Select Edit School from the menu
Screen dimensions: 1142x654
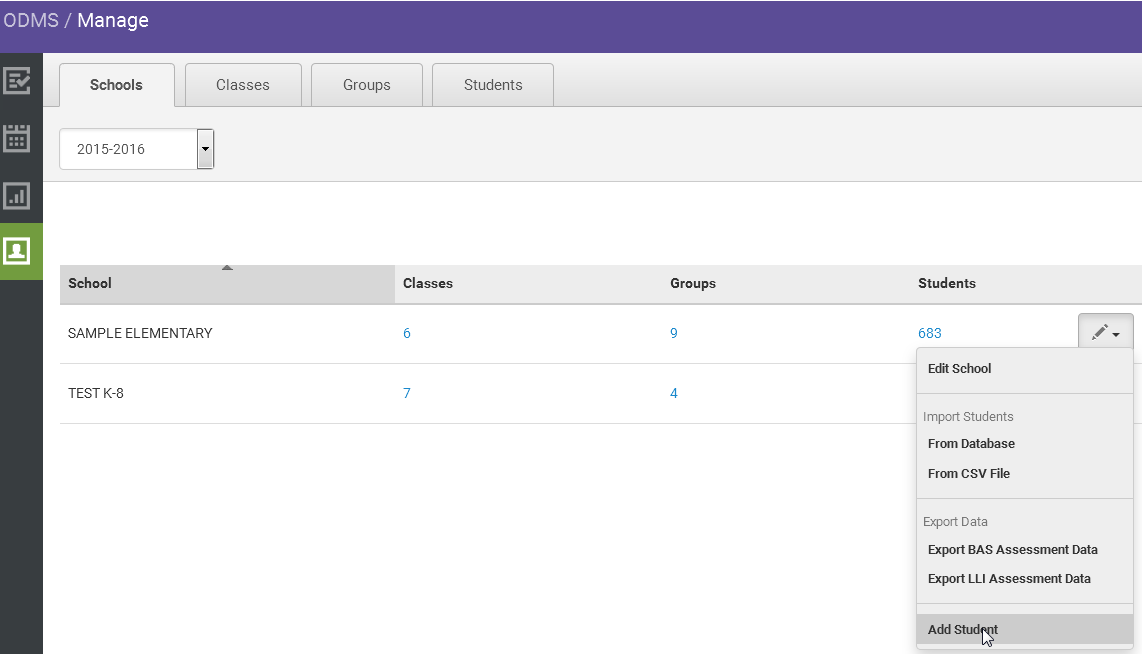pos(960,368)
